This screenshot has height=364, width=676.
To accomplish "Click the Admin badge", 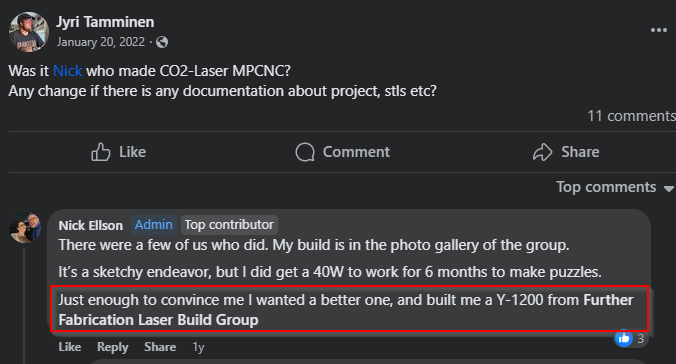I will [x=153, y=225].
